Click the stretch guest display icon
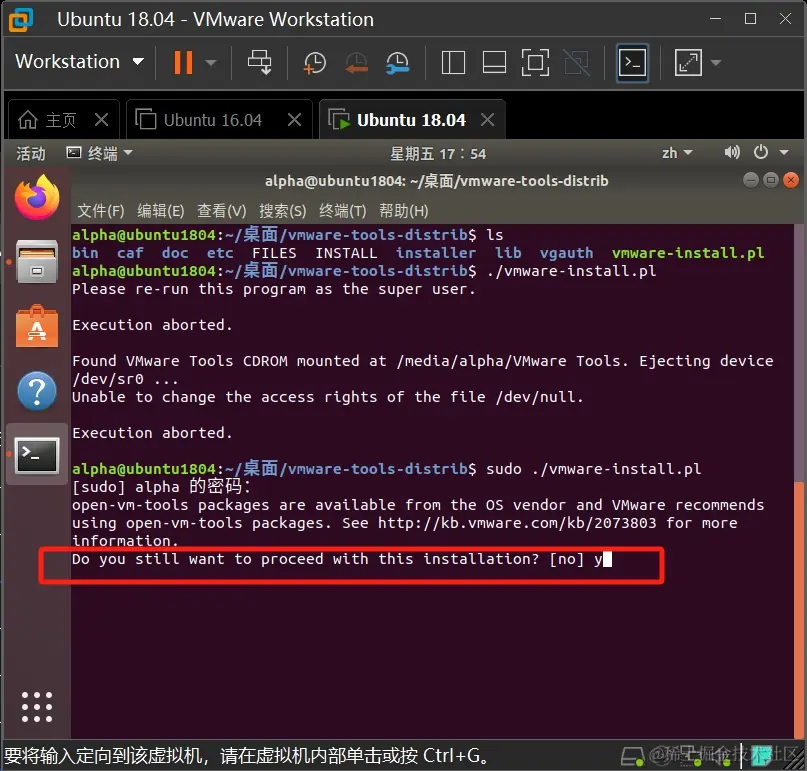This screenshot has height=771, width=807. [x=688, y=63]
